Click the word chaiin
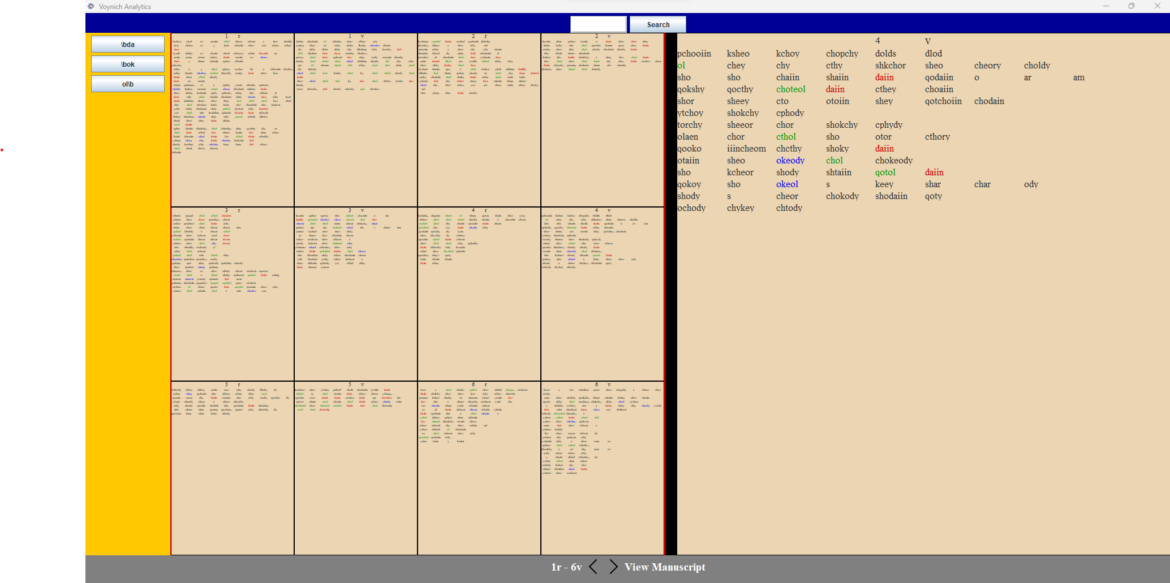1170x583 pixels. pos(789,78)
